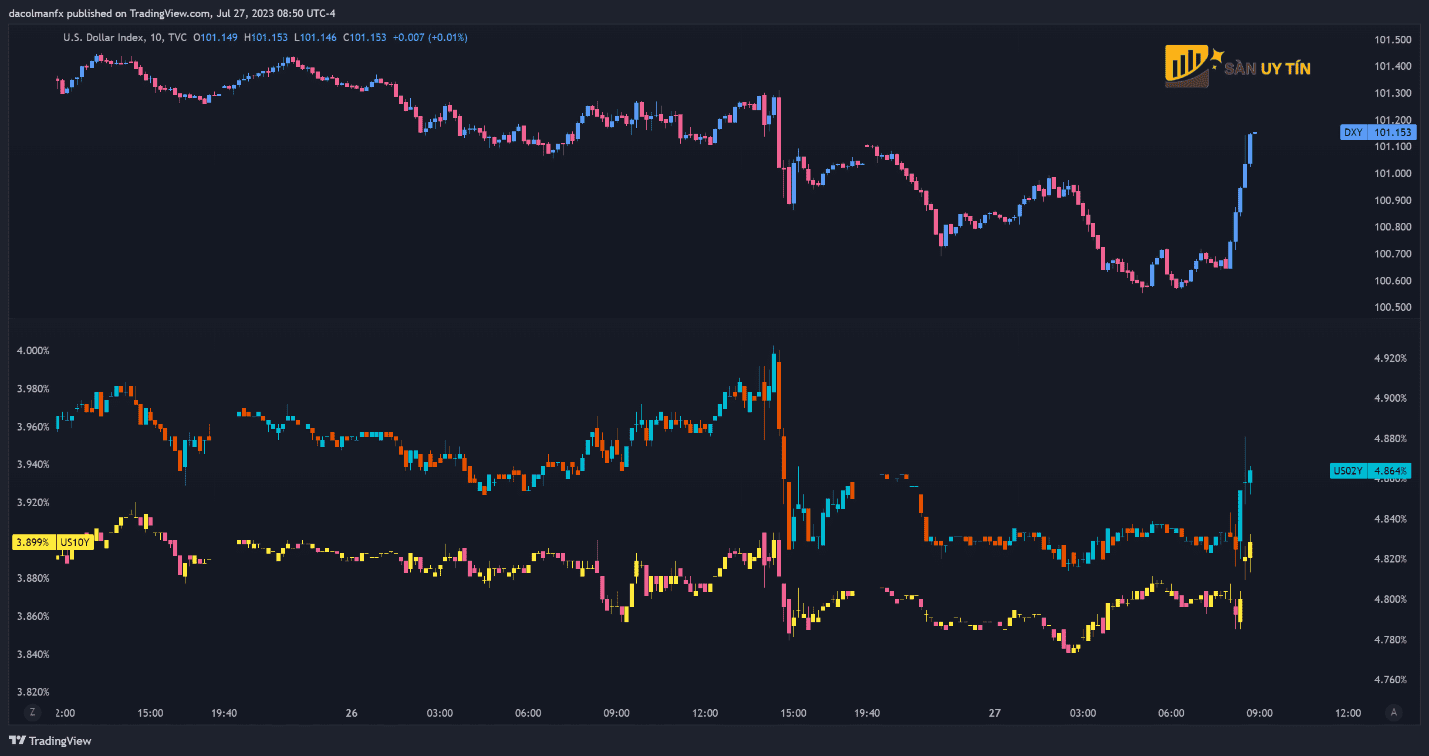Click the 4.840% yield axis label
The width and height of the screenshot is (1429, 756).
click(1391, 519)
